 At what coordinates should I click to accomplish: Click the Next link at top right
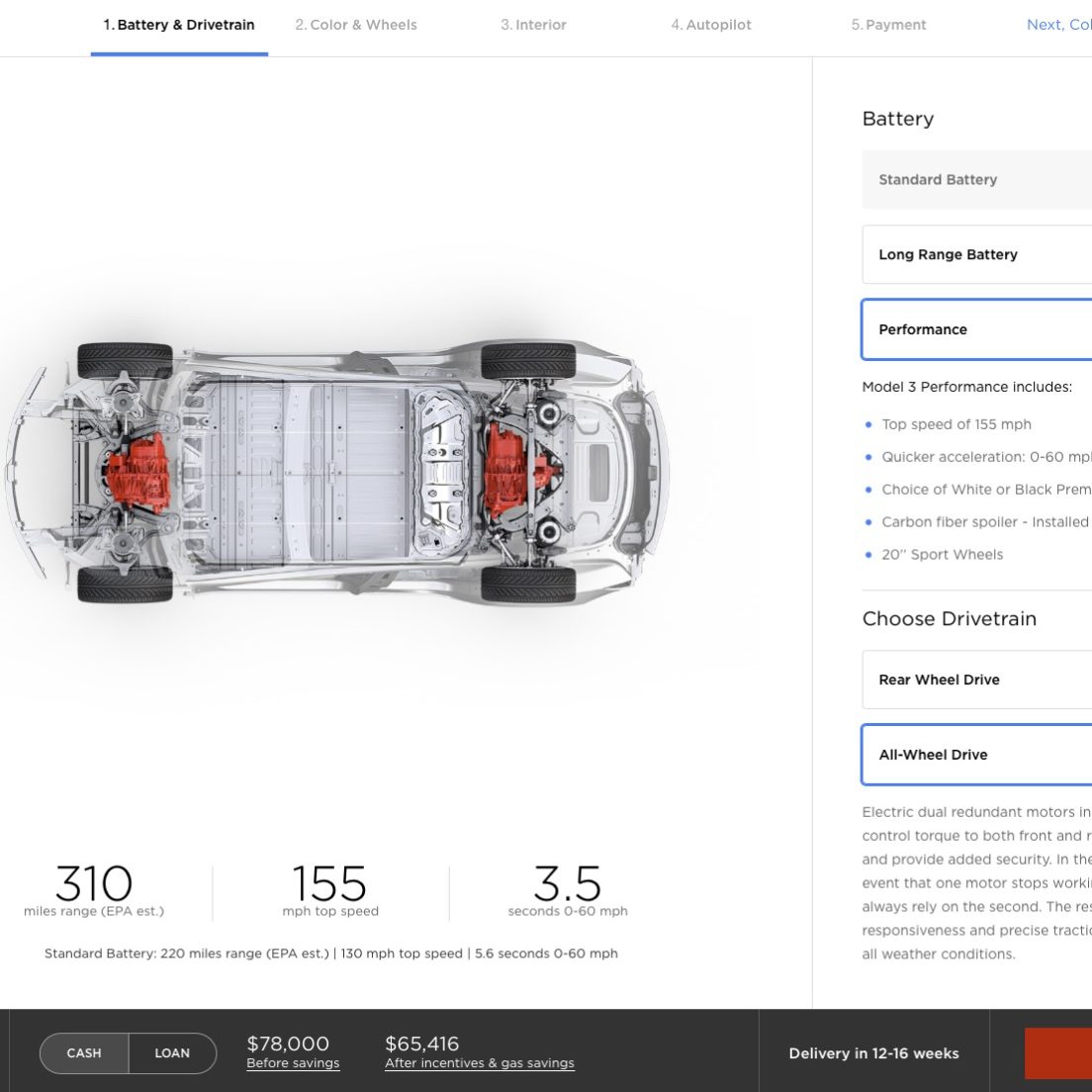1059,25
